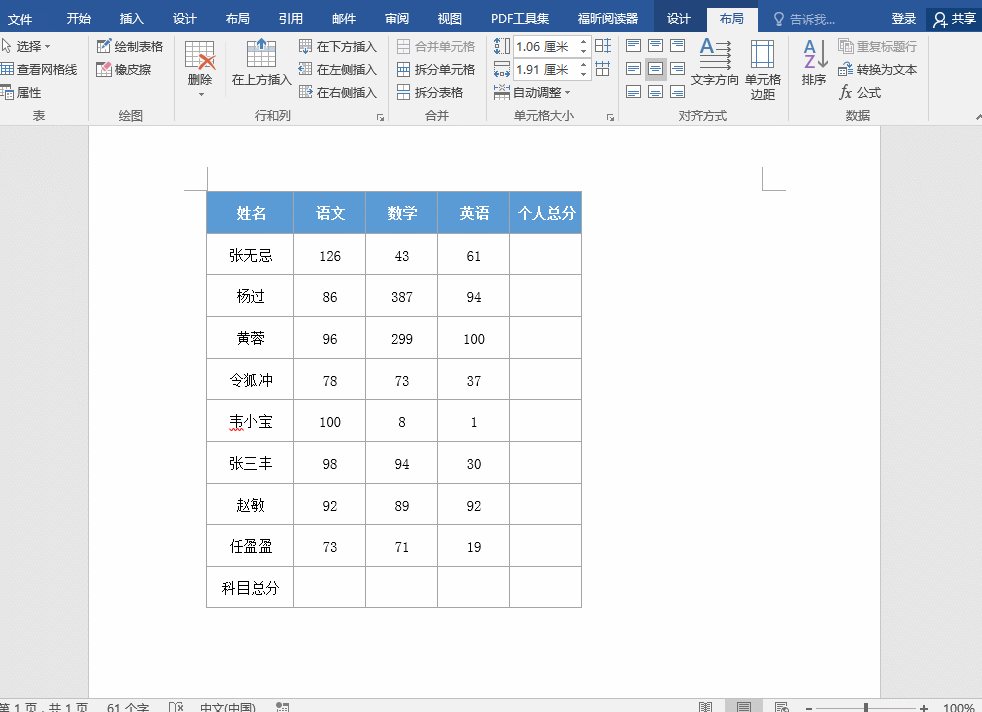Toggle 查看网格线 view gridlines
Screen dimensions: 982x712
pyautogui.click(x=38, y=69)
